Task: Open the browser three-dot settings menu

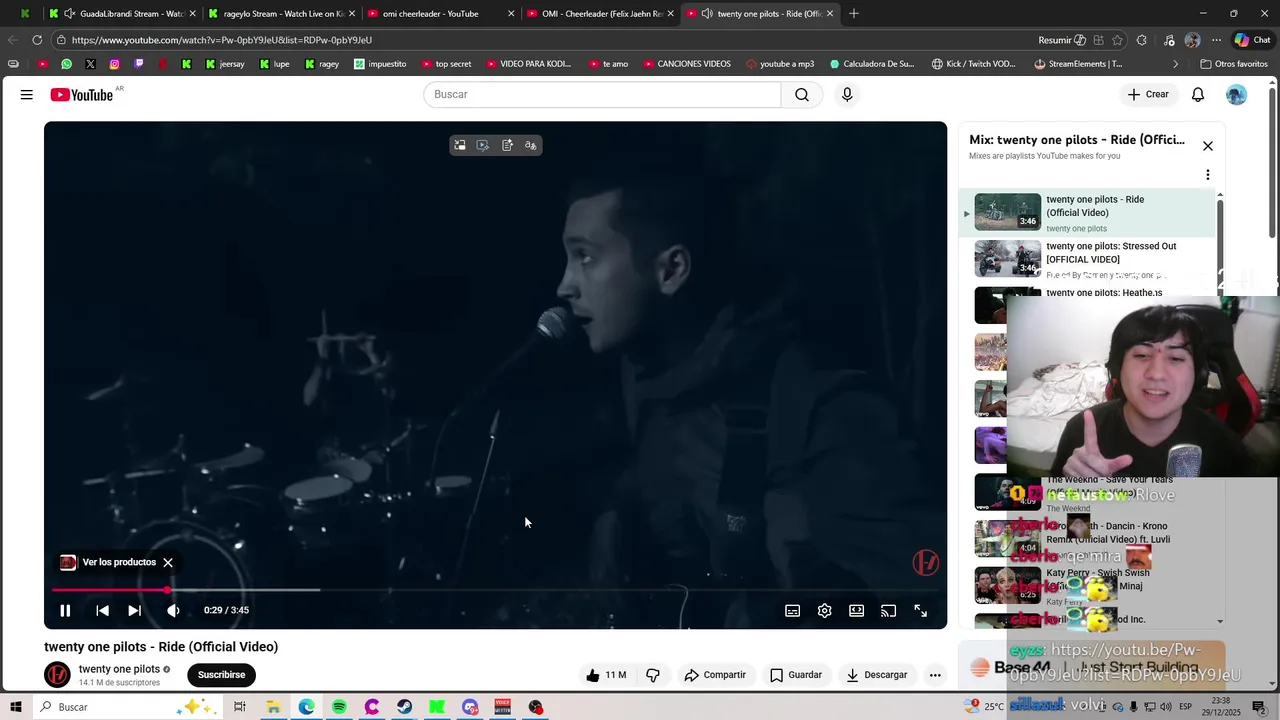Action: tap(1216, 40)
